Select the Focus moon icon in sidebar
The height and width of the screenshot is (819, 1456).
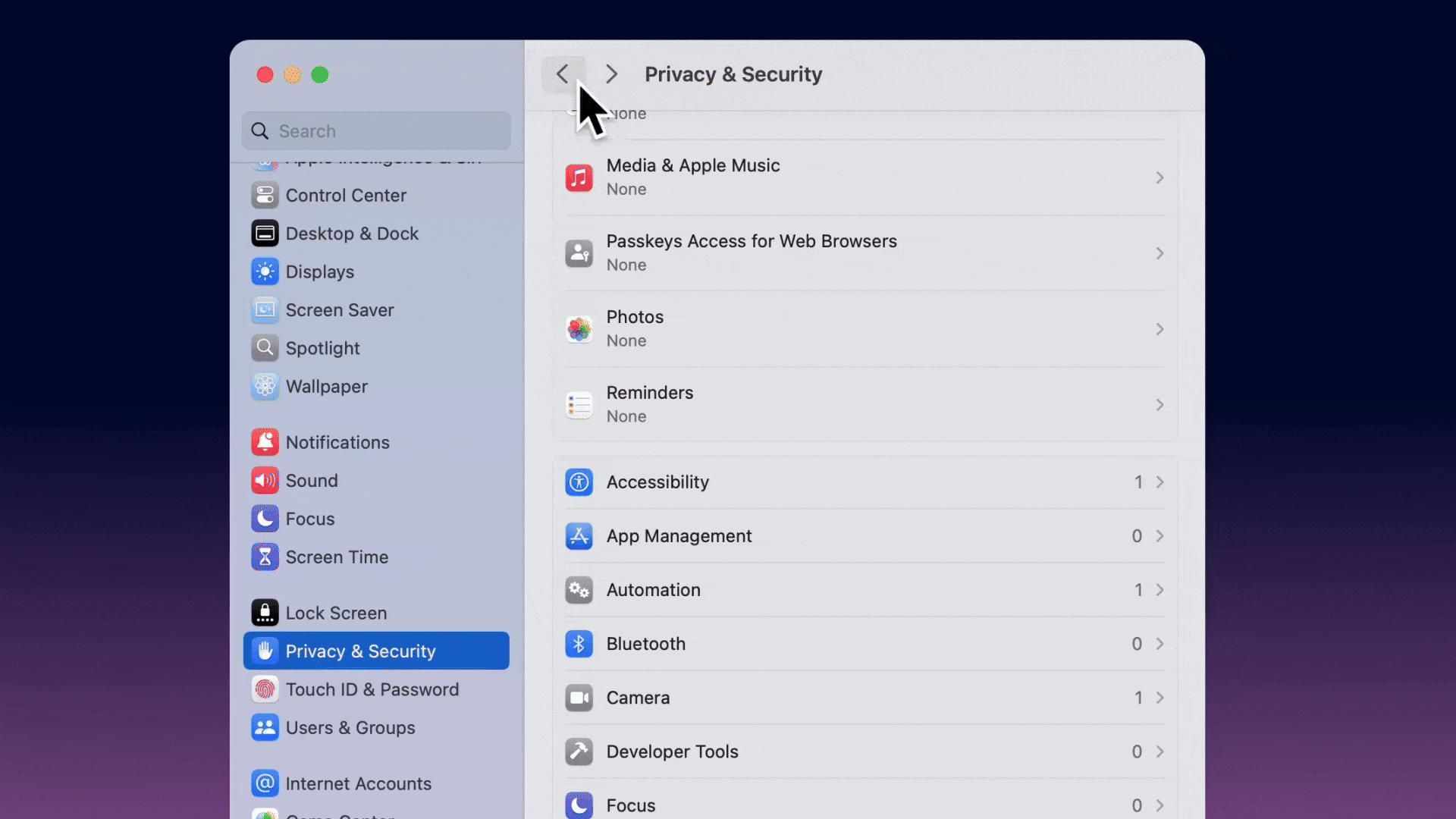coord(265,519)
